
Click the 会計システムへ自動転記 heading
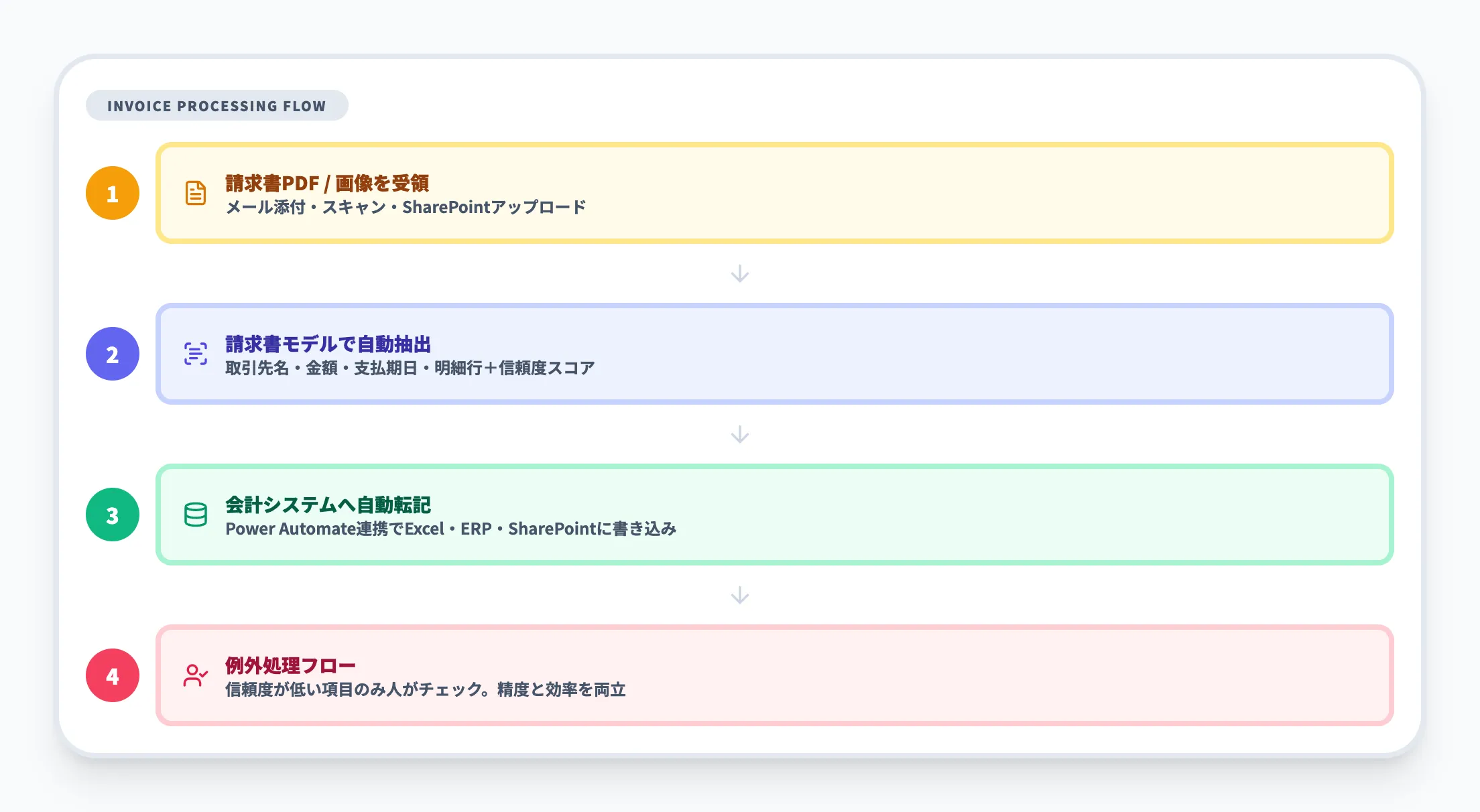pyautogui.click(x=329, y=505)
